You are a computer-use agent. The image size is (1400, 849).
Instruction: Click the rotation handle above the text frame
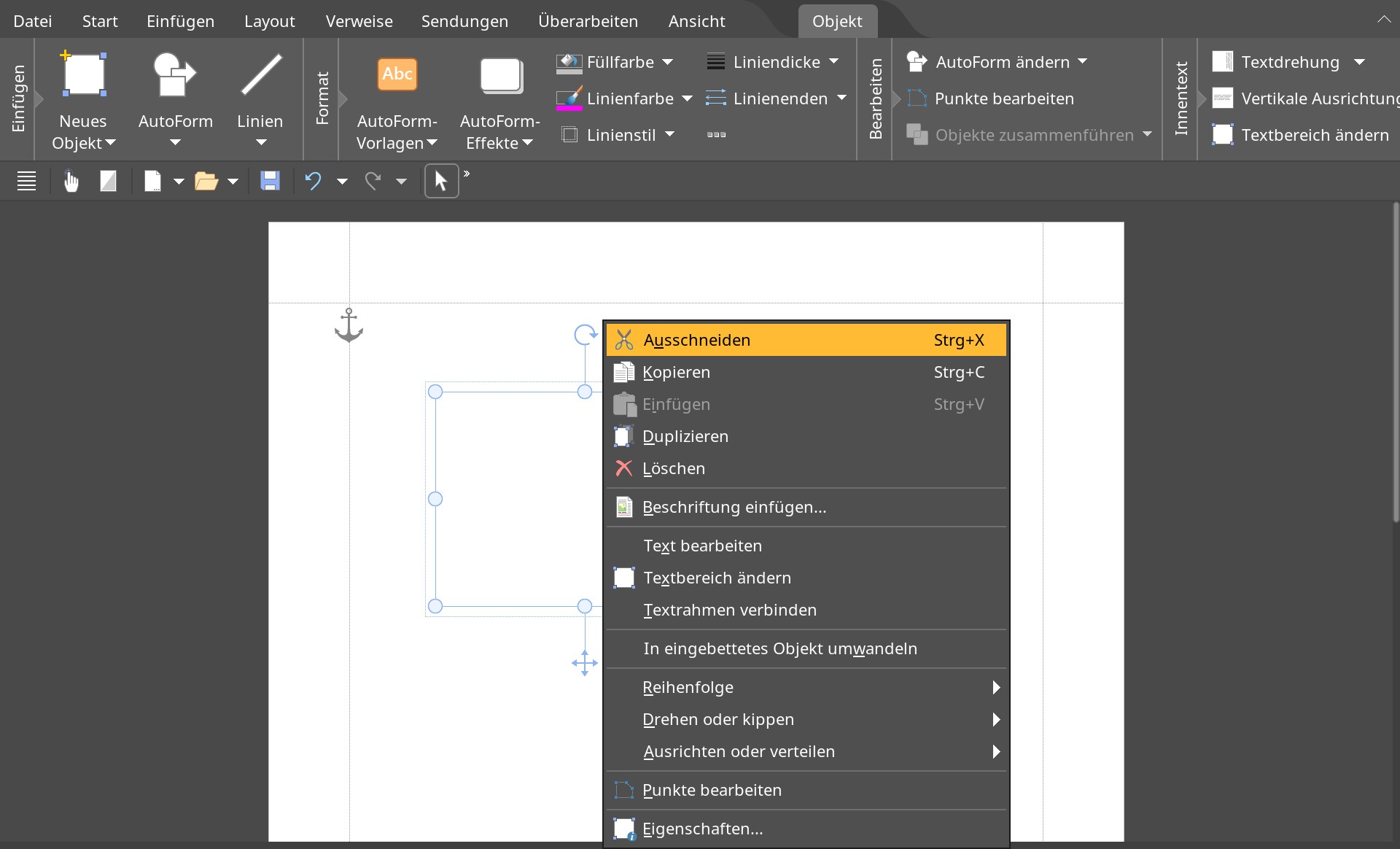coord(585,335)
